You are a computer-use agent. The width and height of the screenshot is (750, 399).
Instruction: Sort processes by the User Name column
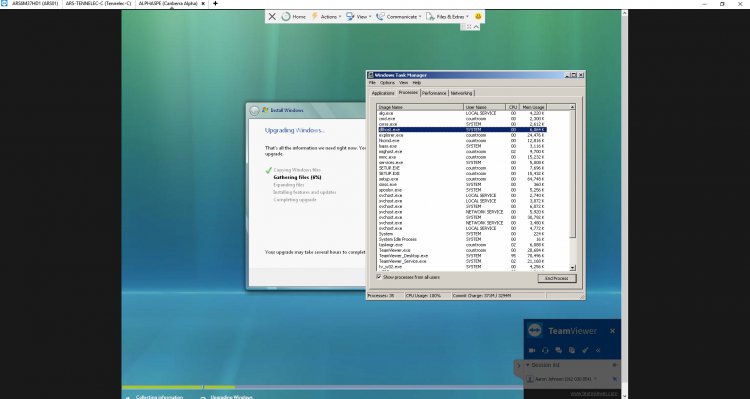pos(485,107)
